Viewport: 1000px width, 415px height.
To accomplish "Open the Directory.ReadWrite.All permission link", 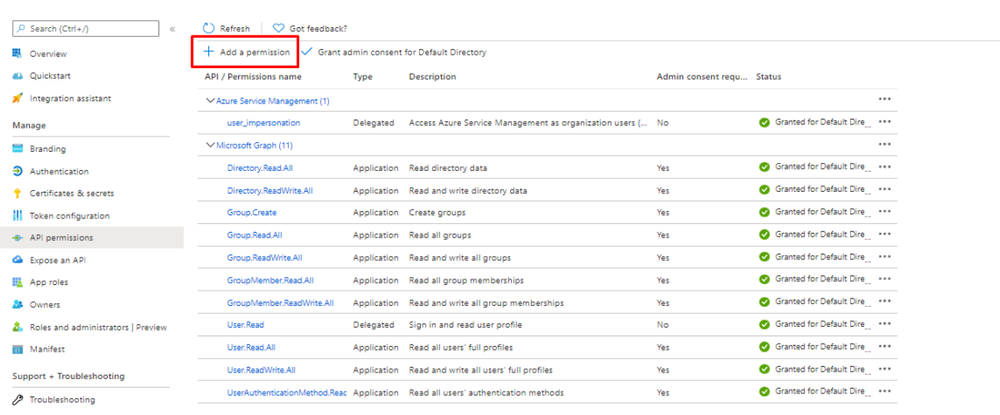I will click(270, 190).
